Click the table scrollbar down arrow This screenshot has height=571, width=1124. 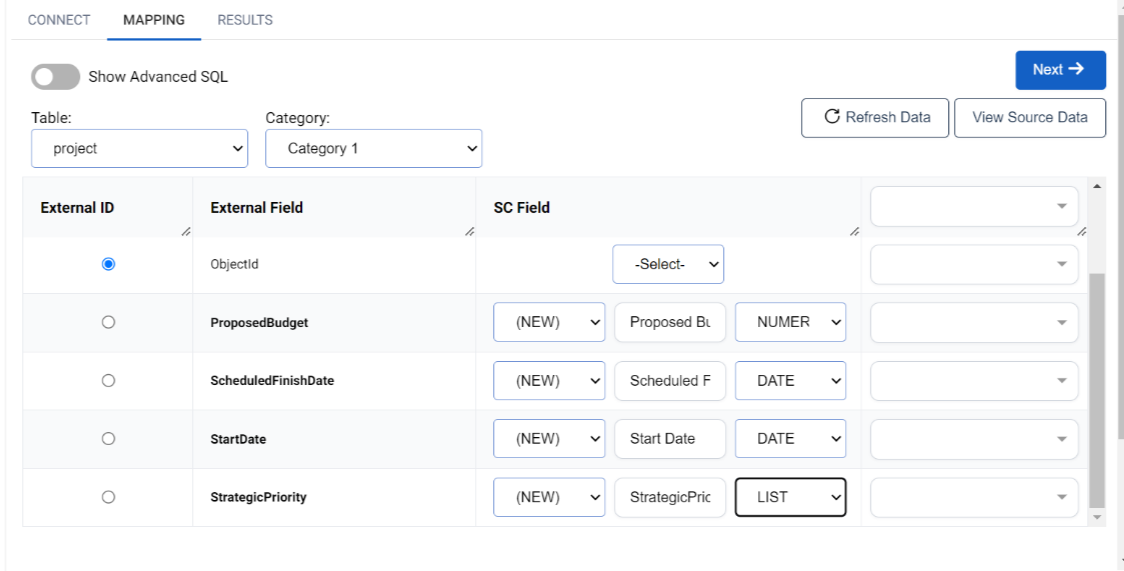coord(1096,517)
